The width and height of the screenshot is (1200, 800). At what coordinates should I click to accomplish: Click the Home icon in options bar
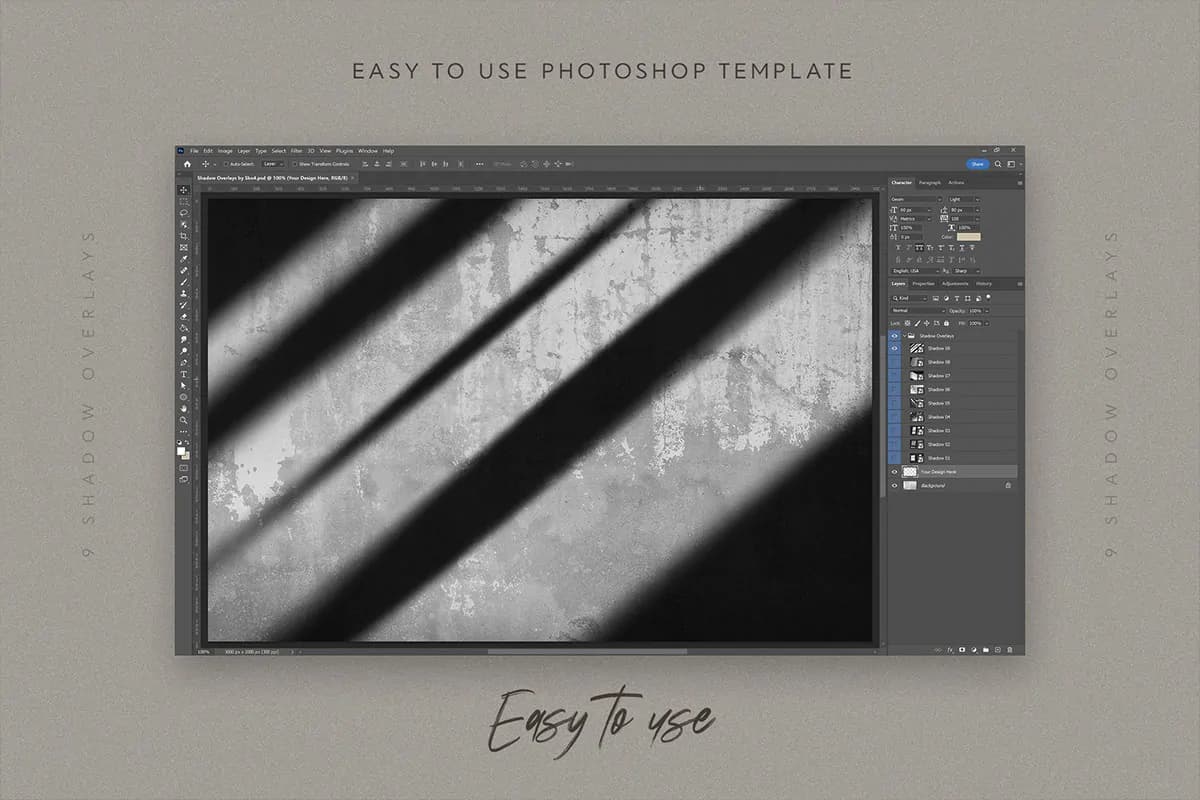click(186, 163)
